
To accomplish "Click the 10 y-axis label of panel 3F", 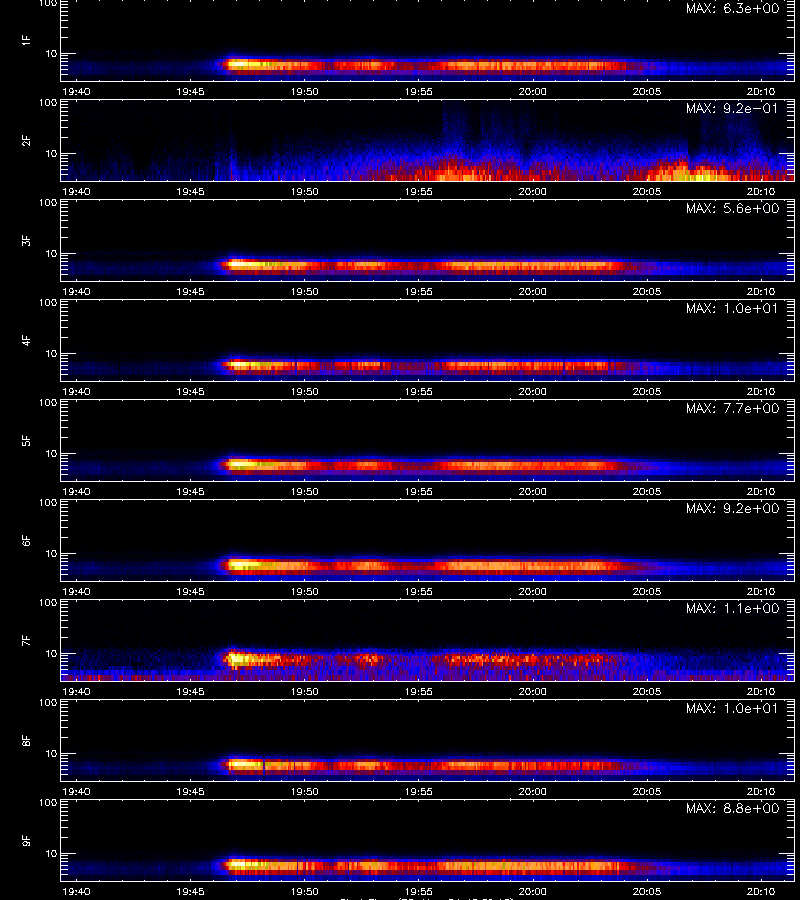I will (52, 253).
